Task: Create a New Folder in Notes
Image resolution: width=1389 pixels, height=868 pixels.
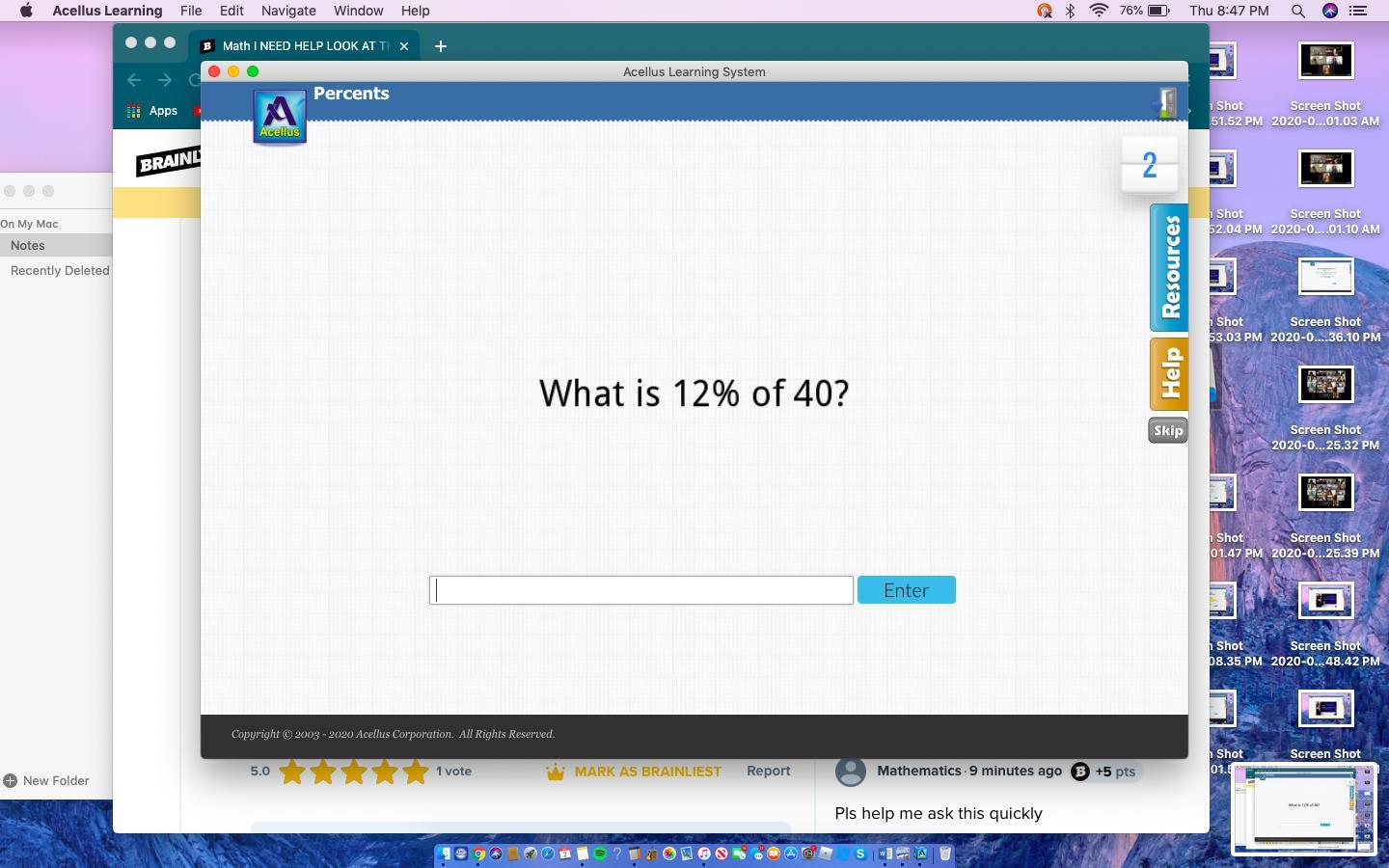Action: [46, 781]
